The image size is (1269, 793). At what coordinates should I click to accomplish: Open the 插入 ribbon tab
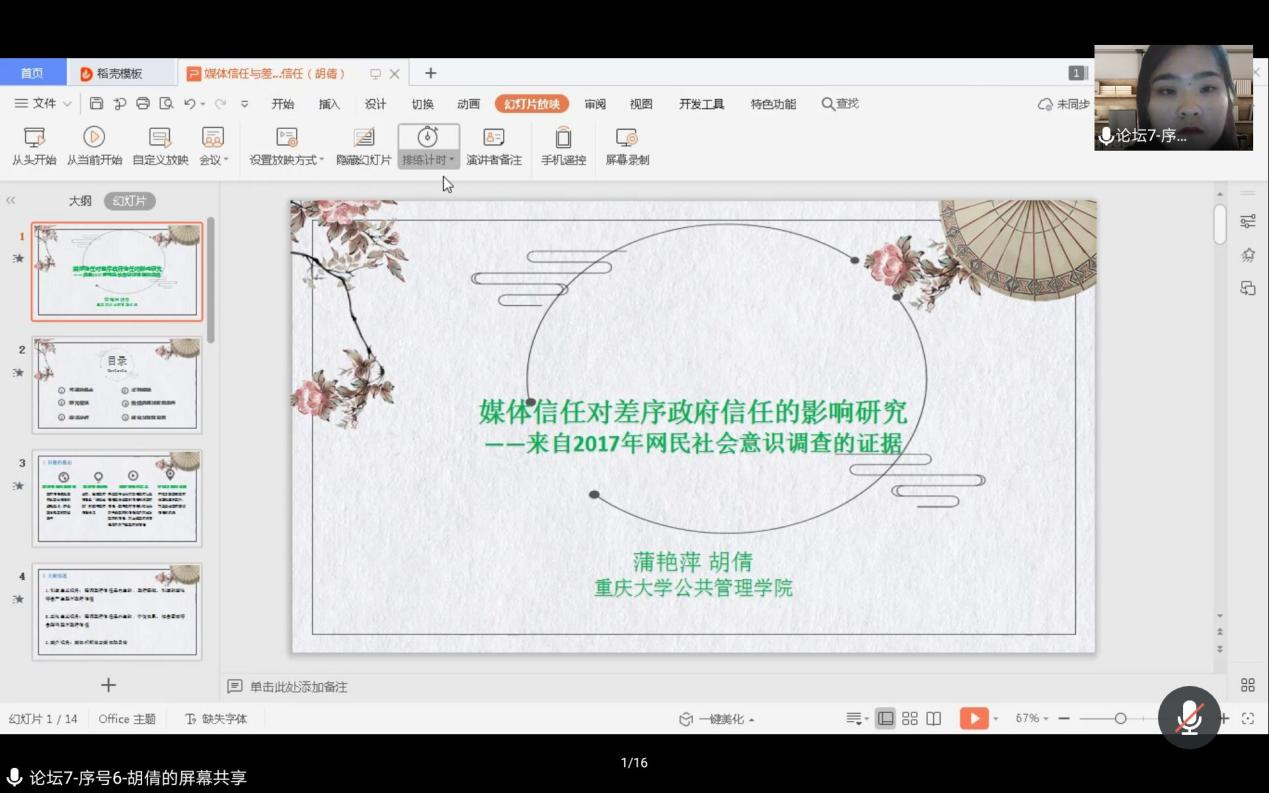[x=329, y=104]
